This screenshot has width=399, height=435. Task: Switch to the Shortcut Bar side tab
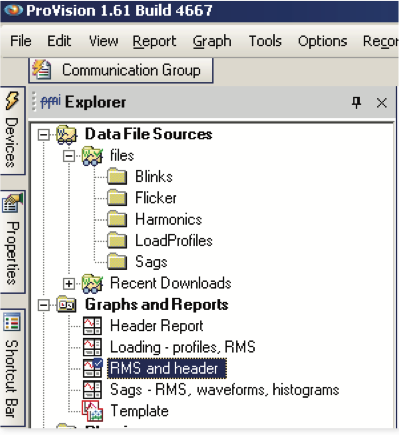(x=13, y=367)
